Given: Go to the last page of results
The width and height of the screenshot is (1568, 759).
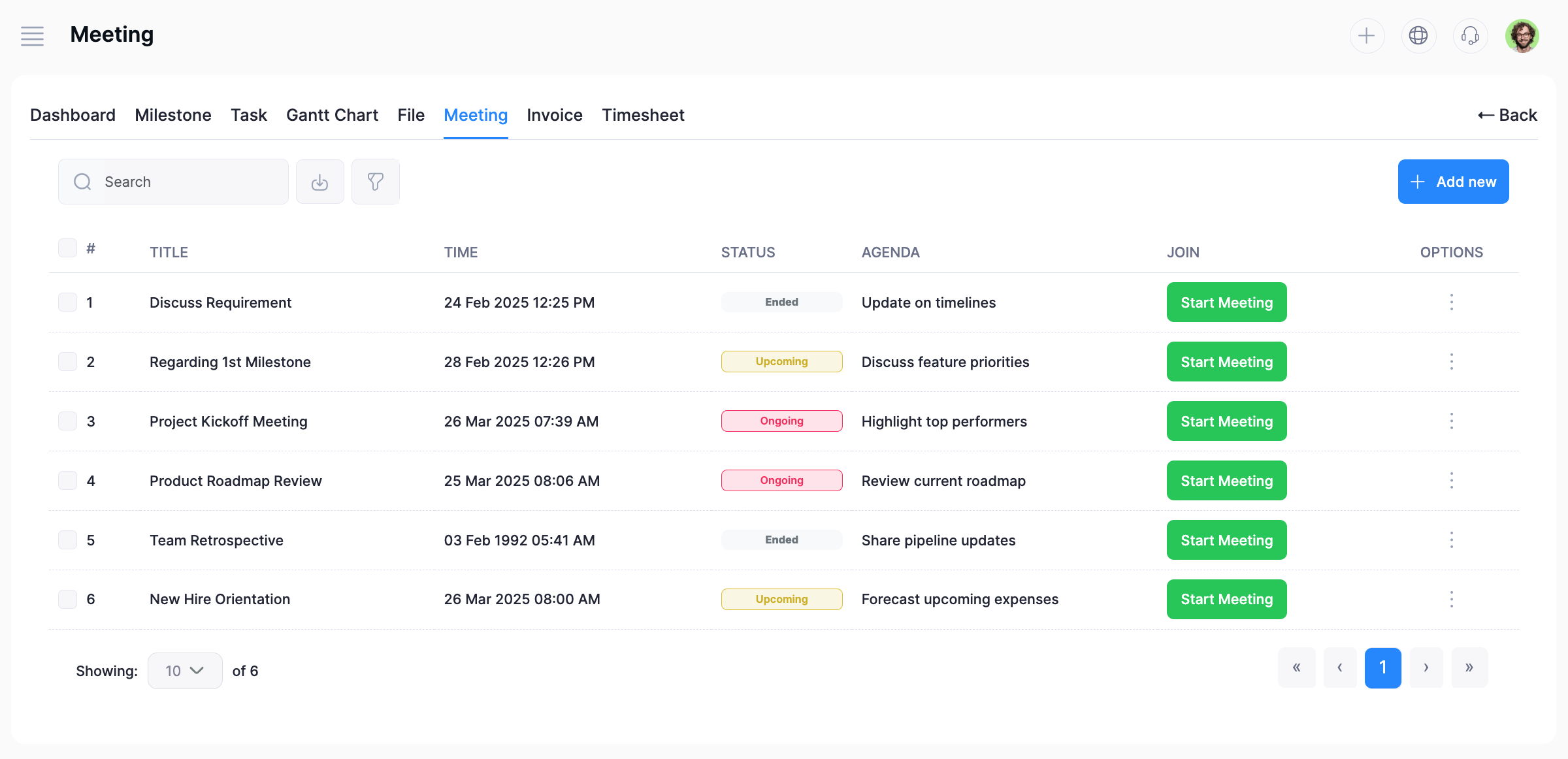Looking at the screenshot, I should [1469, 668].
